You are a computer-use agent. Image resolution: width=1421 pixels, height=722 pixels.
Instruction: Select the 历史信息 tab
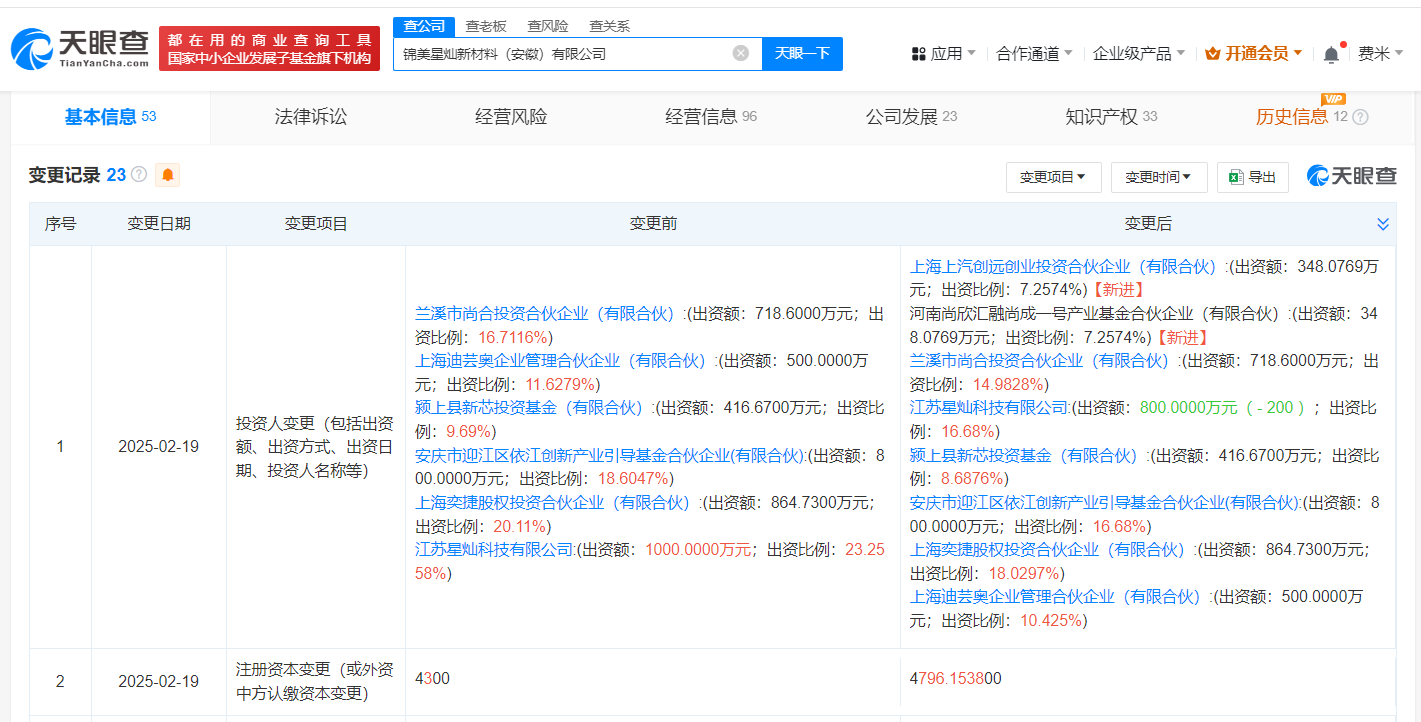point(1292,117)
